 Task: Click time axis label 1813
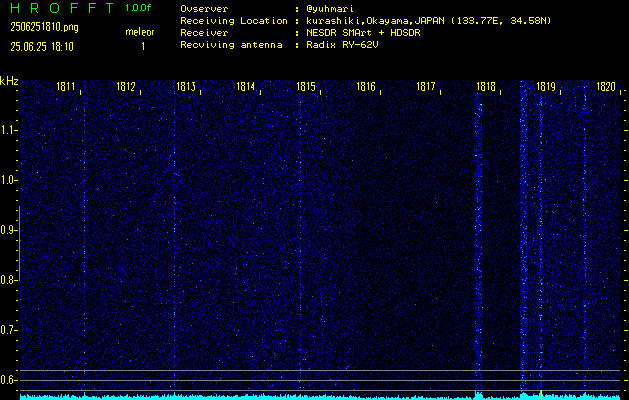186,87
